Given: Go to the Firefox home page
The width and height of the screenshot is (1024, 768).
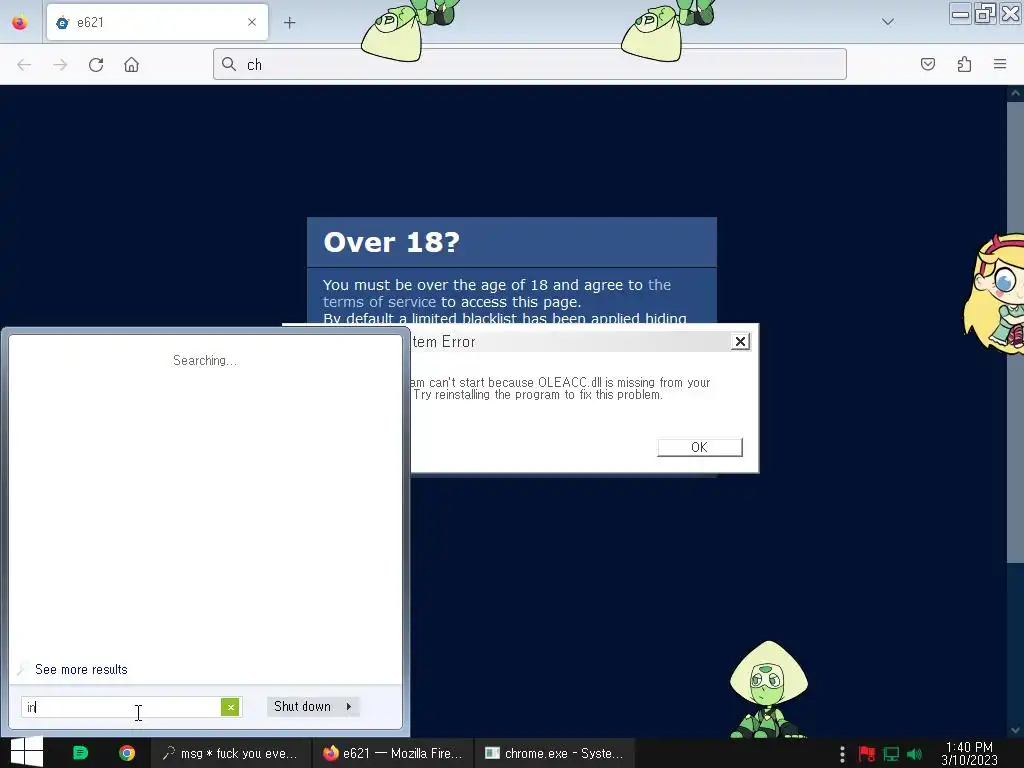Looking at the screenshot, I should pyautogui.click(x=131, y=65).
